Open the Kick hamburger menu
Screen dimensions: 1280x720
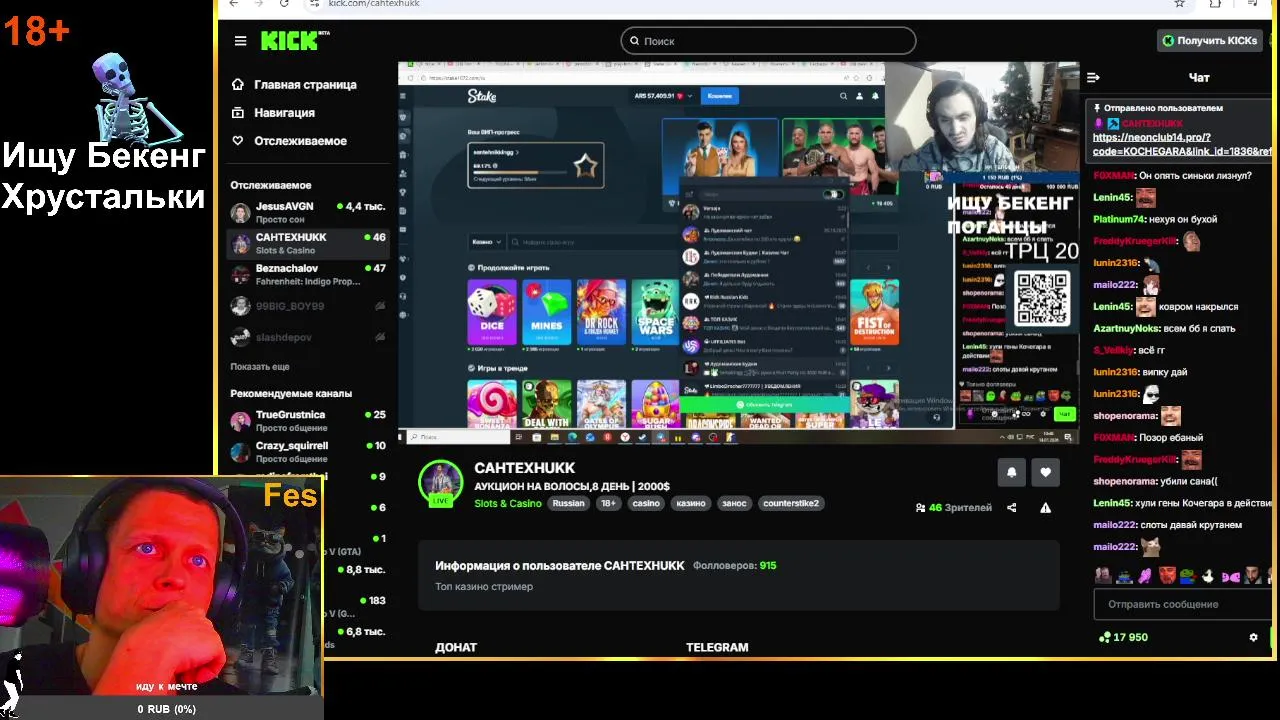tap(240, 41)
